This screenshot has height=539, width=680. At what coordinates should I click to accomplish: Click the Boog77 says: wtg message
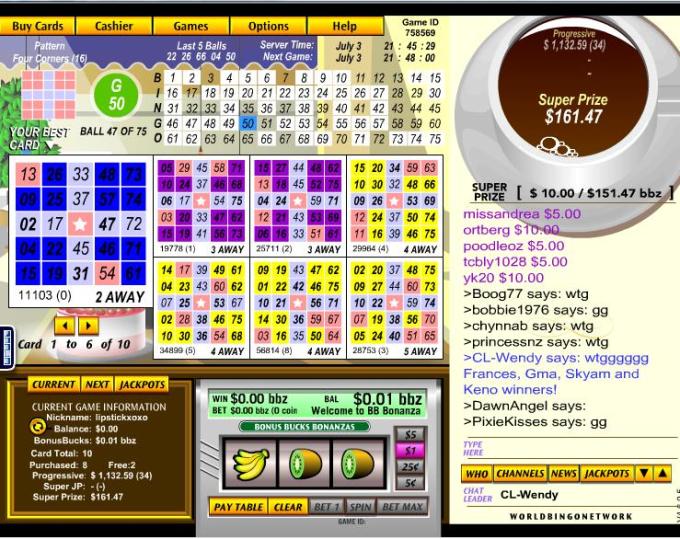coord(526,294)
